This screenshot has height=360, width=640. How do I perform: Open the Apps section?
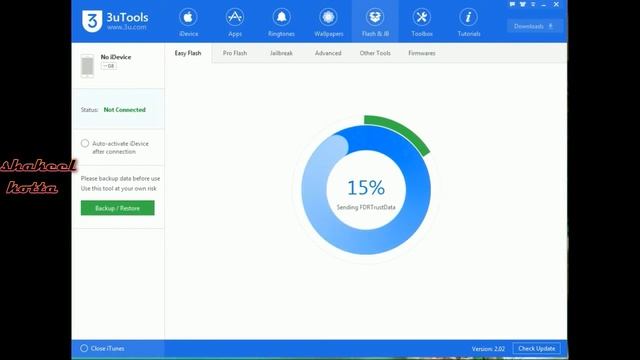tap(235, 22)
